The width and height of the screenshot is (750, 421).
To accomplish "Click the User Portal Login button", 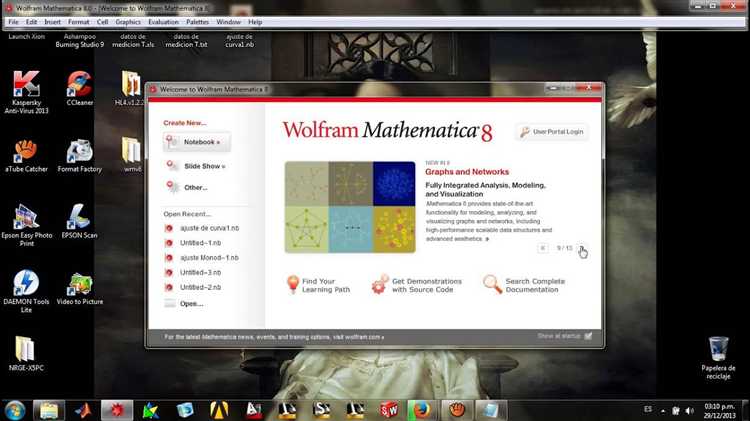I will 552,132.
